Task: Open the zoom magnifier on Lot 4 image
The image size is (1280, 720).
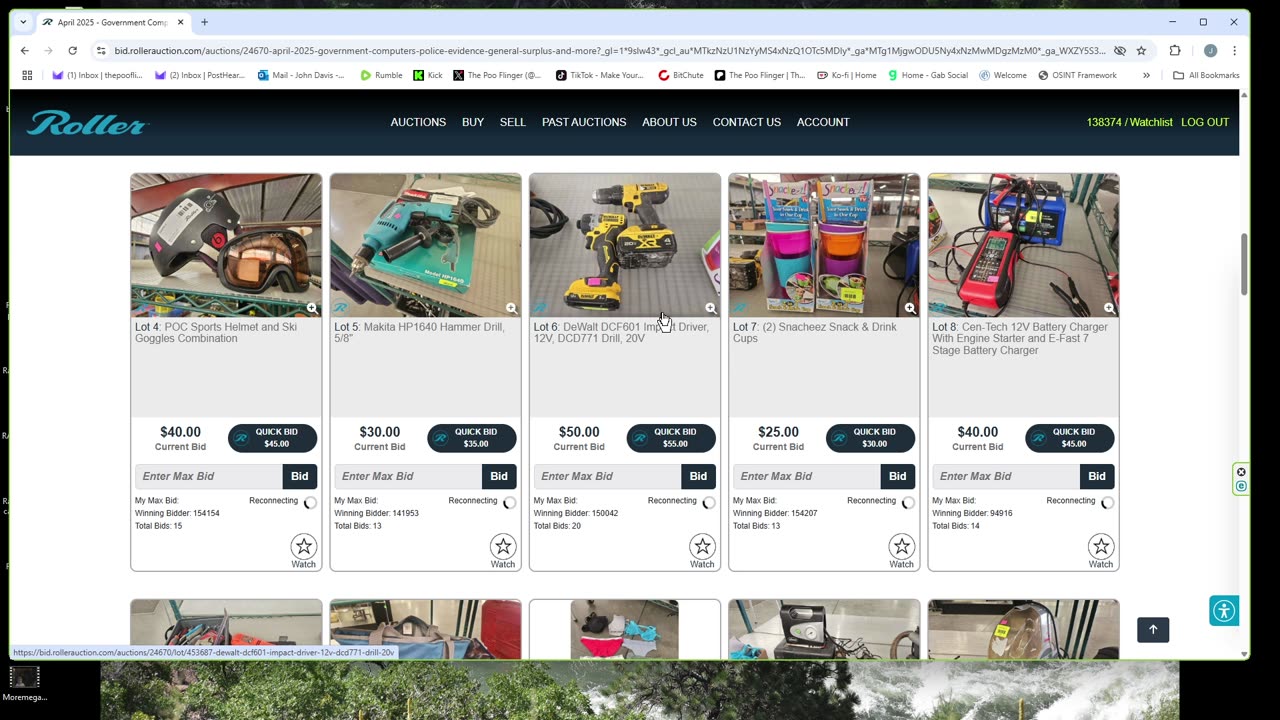Action: pyautogui.click(x=312, y=308)
